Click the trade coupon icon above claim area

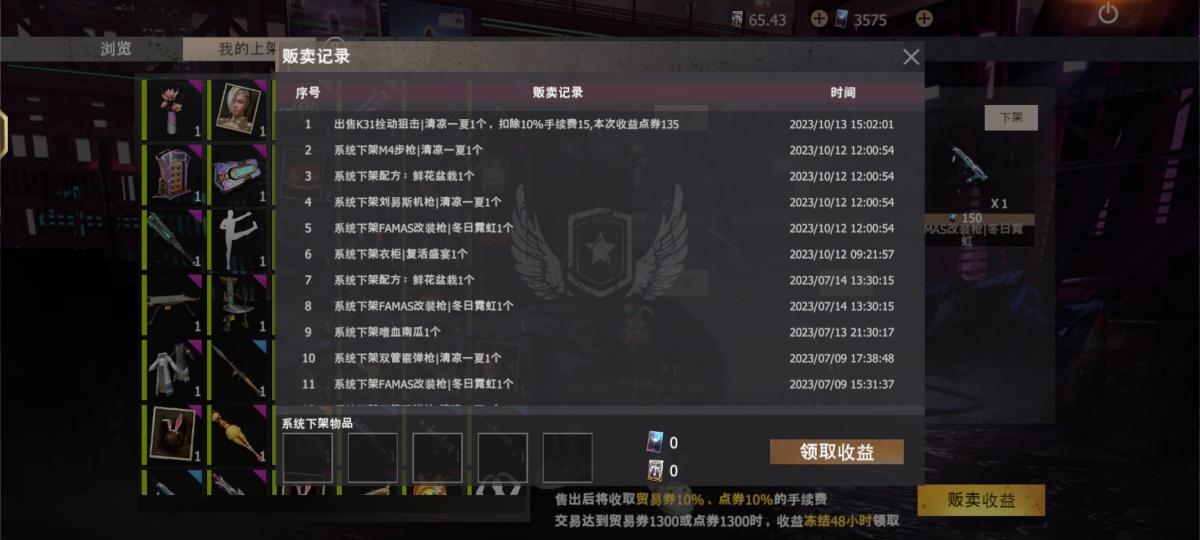coord(655,443)
